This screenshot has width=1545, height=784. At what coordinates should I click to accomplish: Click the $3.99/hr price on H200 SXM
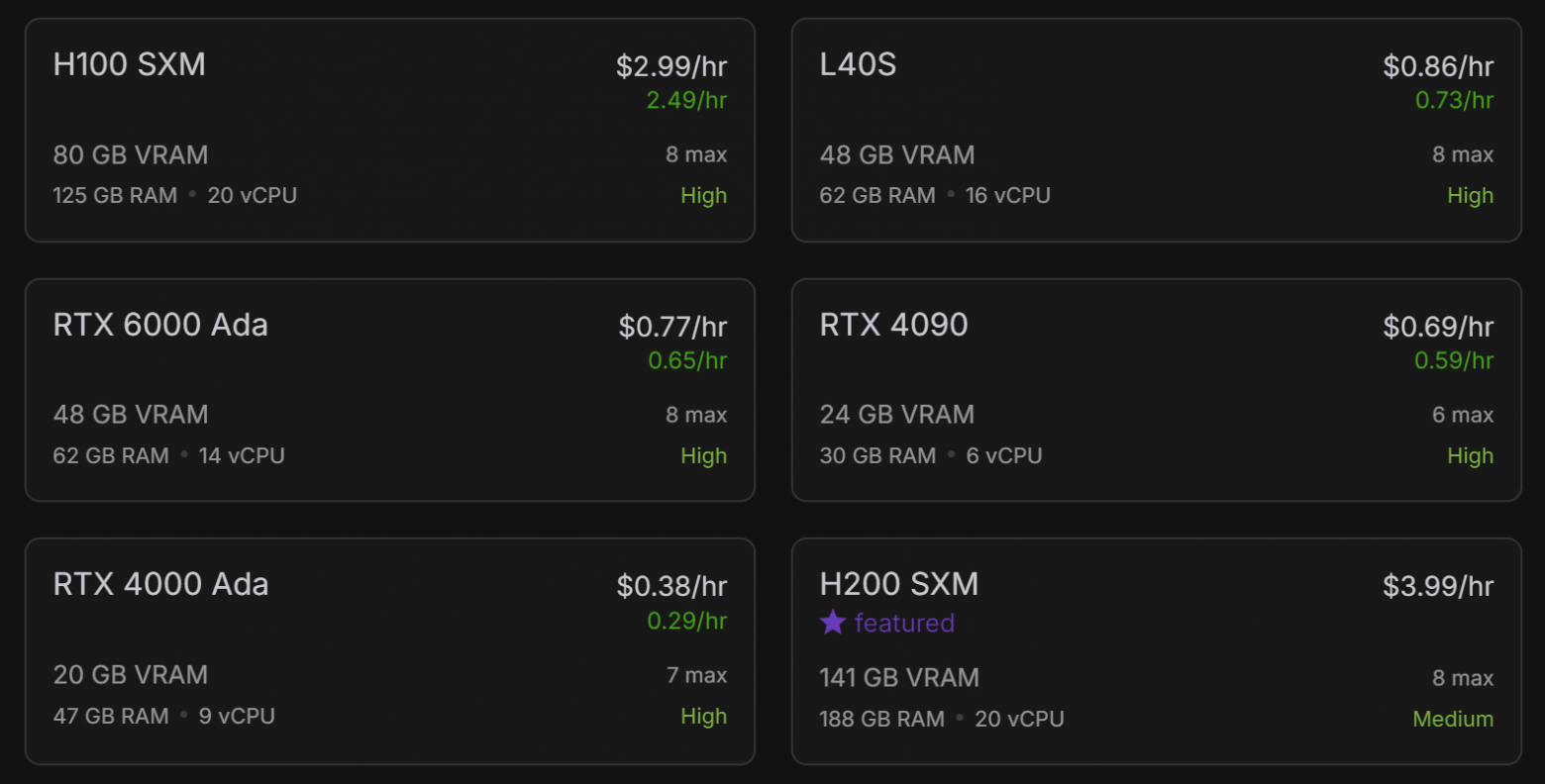click(x=1438, y=586)
